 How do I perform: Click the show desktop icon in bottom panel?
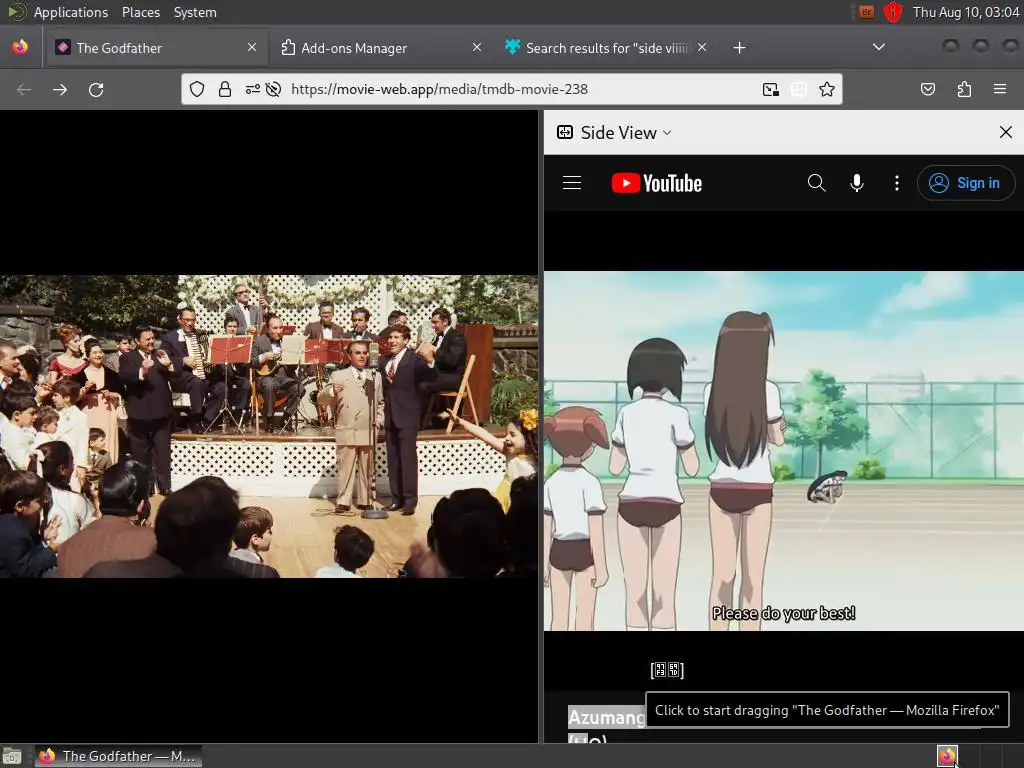[12, 756]
